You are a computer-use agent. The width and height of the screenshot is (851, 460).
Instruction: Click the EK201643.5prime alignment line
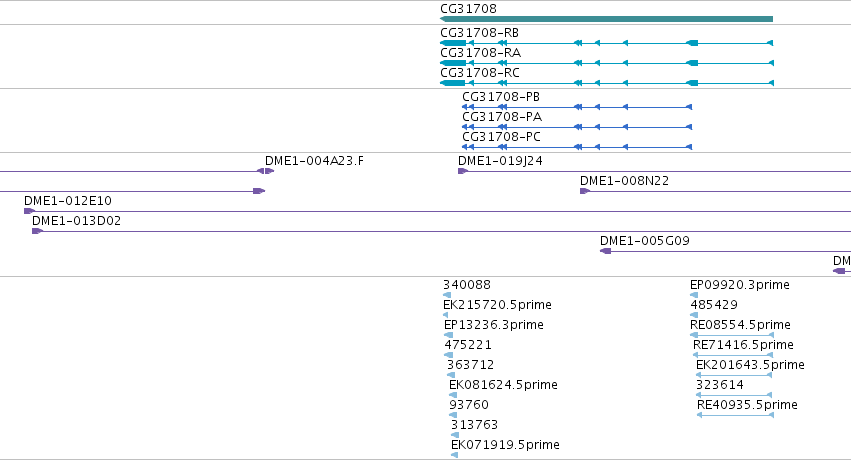(x=734, y=375)
